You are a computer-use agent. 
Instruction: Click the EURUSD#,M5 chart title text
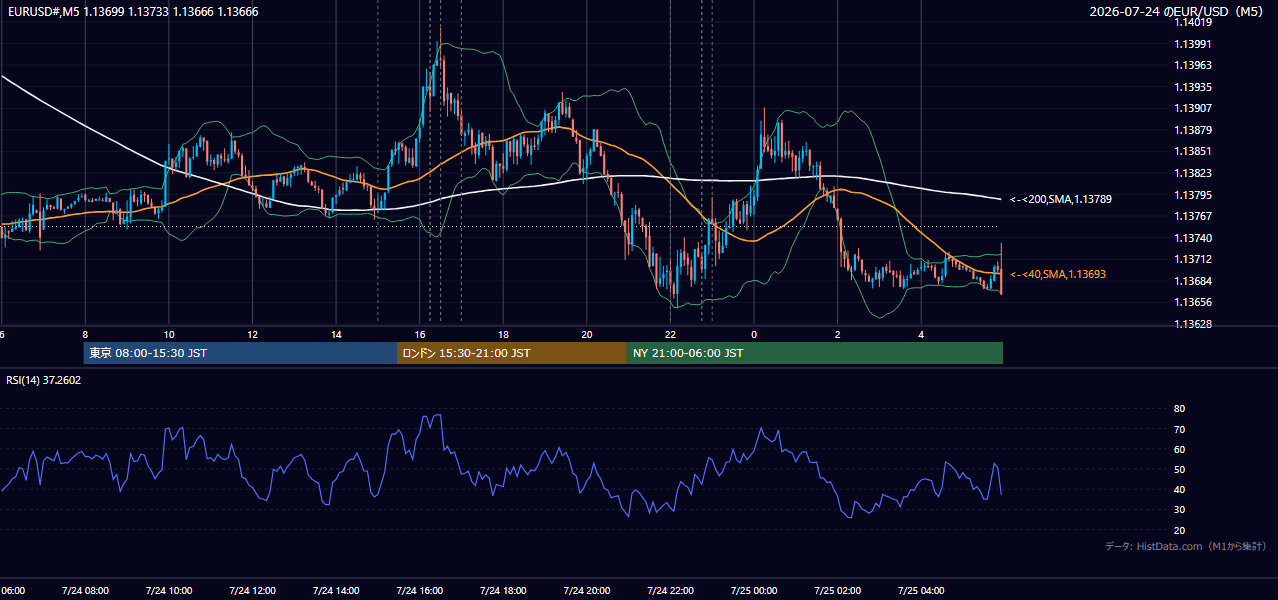point(131,11)
